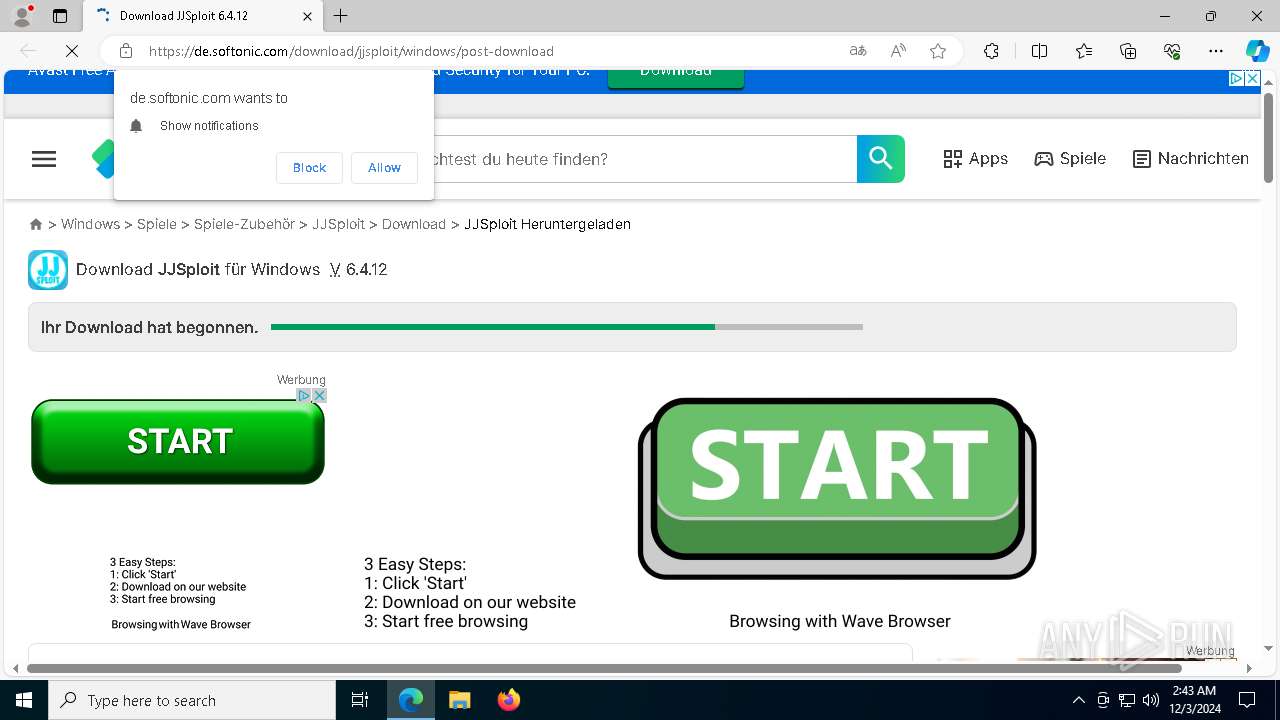Click the taskbar search box
Viewport: 1280px width, 720px height.
pos(192,700)
